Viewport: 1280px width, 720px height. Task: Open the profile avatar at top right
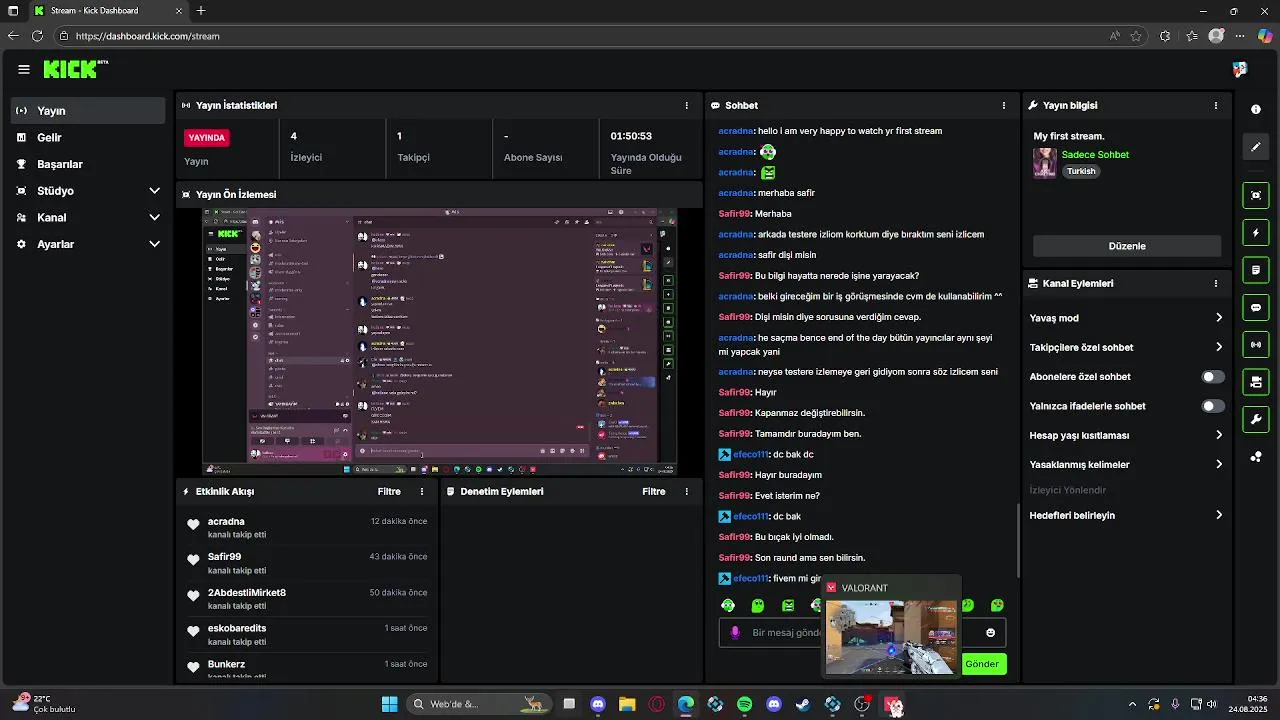pos(1240,69)
